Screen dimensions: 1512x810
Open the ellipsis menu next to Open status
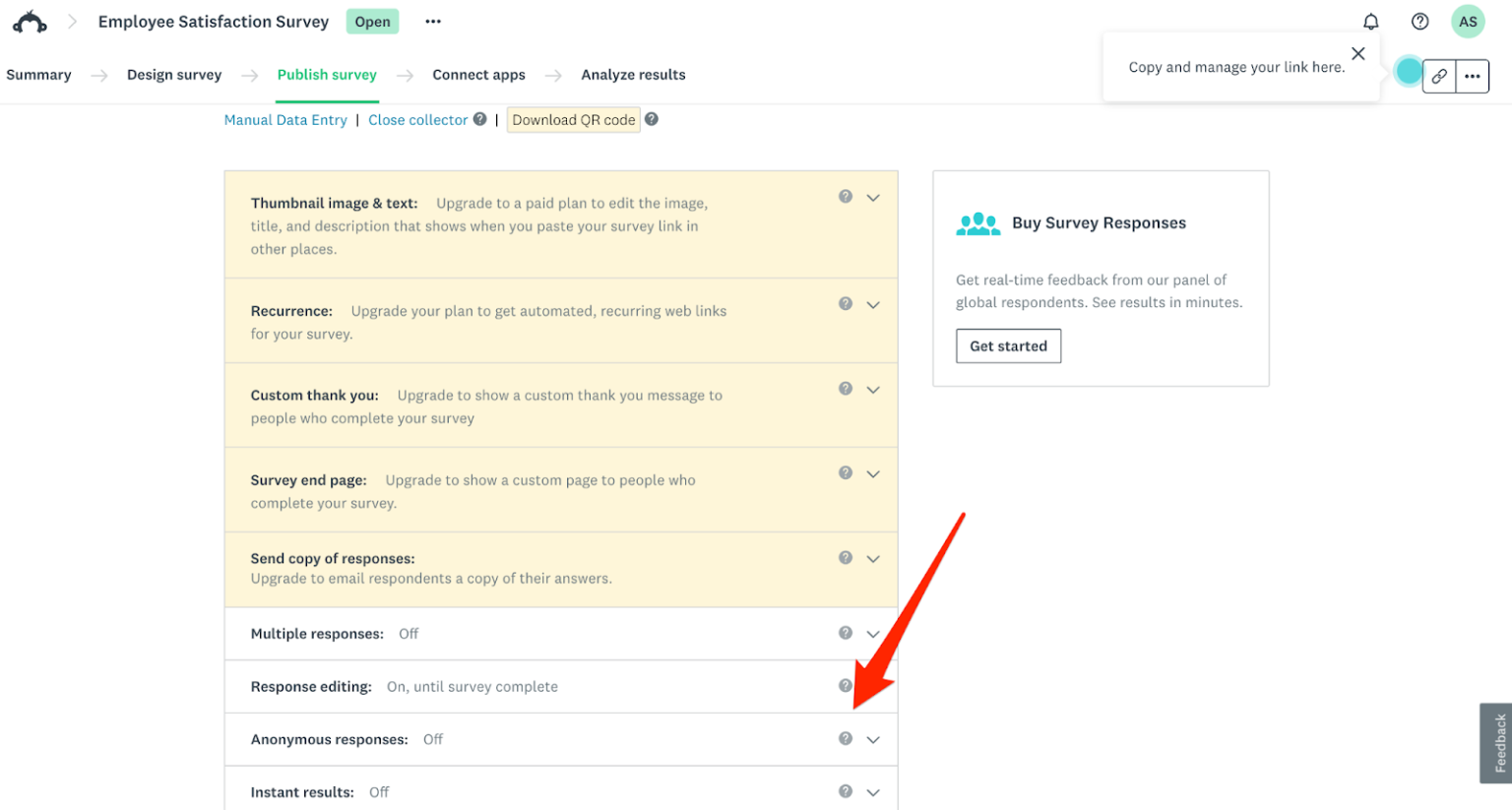tap(433, 22)
